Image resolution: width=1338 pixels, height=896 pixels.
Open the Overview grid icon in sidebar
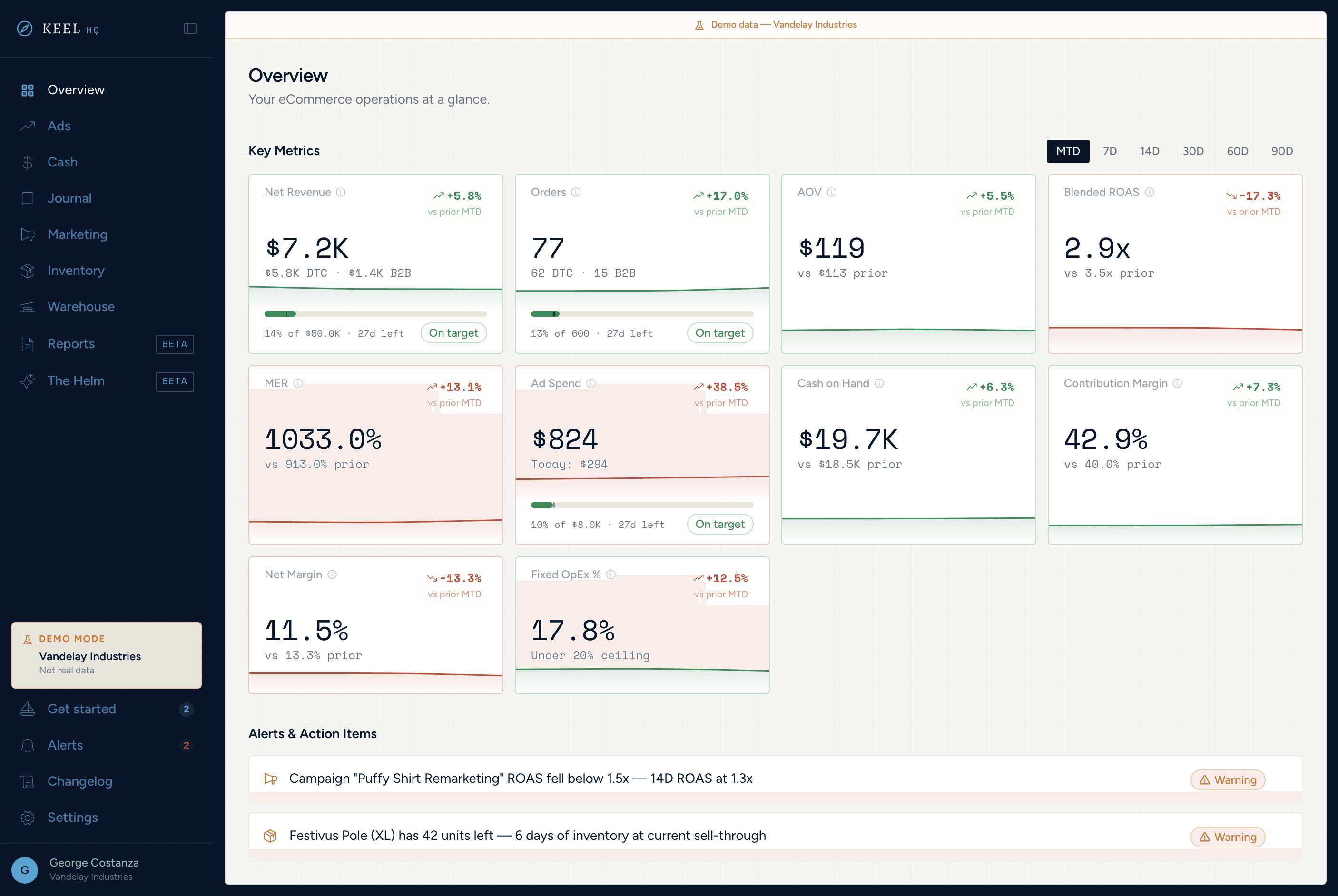tap(28, 90)
